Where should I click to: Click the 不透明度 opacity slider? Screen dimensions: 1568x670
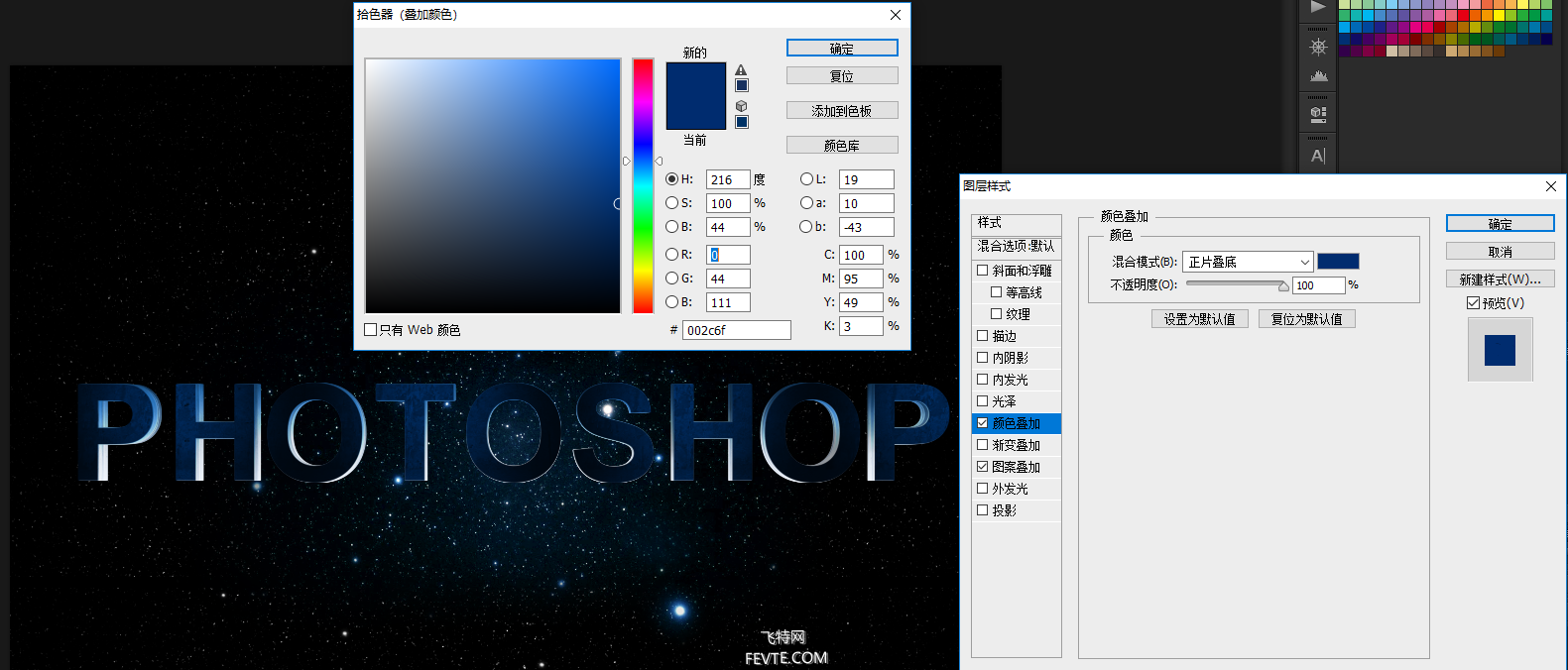[x=1237, y=284]
